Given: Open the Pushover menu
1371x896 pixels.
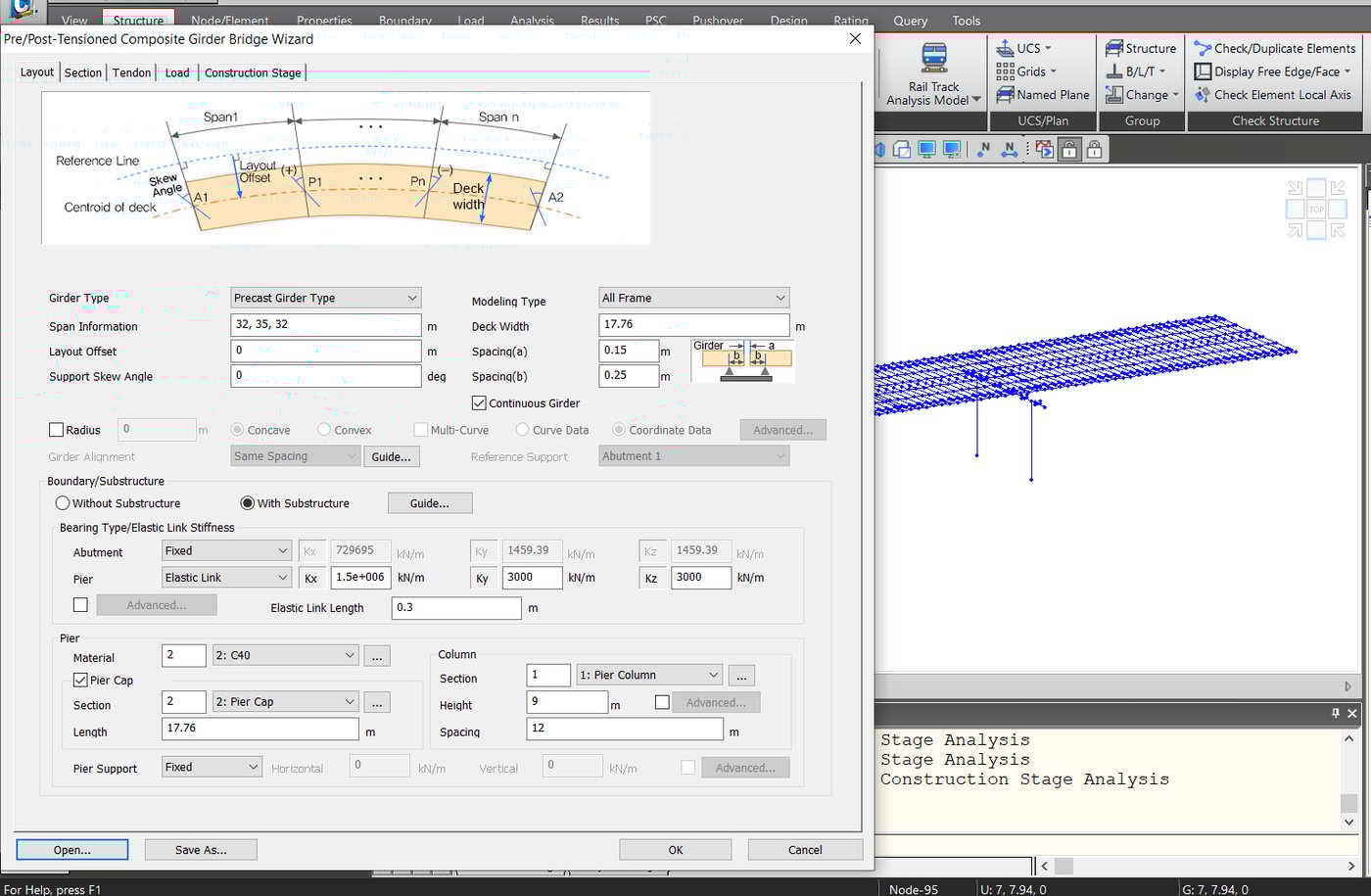Looking at the screenshot, I should 718,20.
